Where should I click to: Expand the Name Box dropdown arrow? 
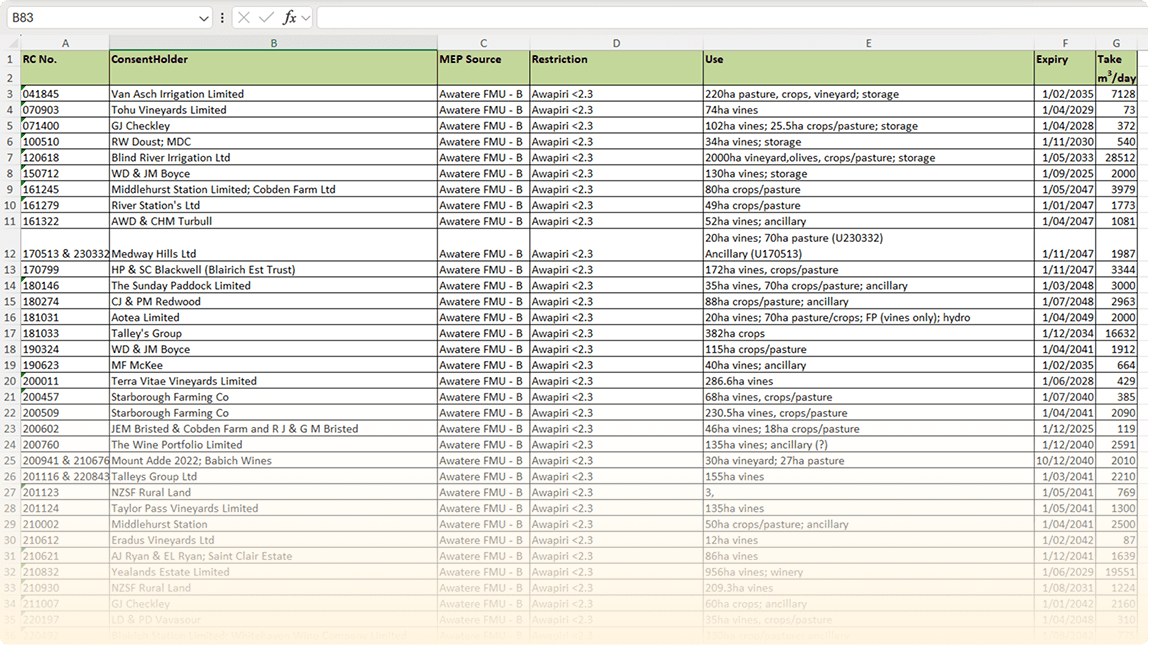pos(203,18)
